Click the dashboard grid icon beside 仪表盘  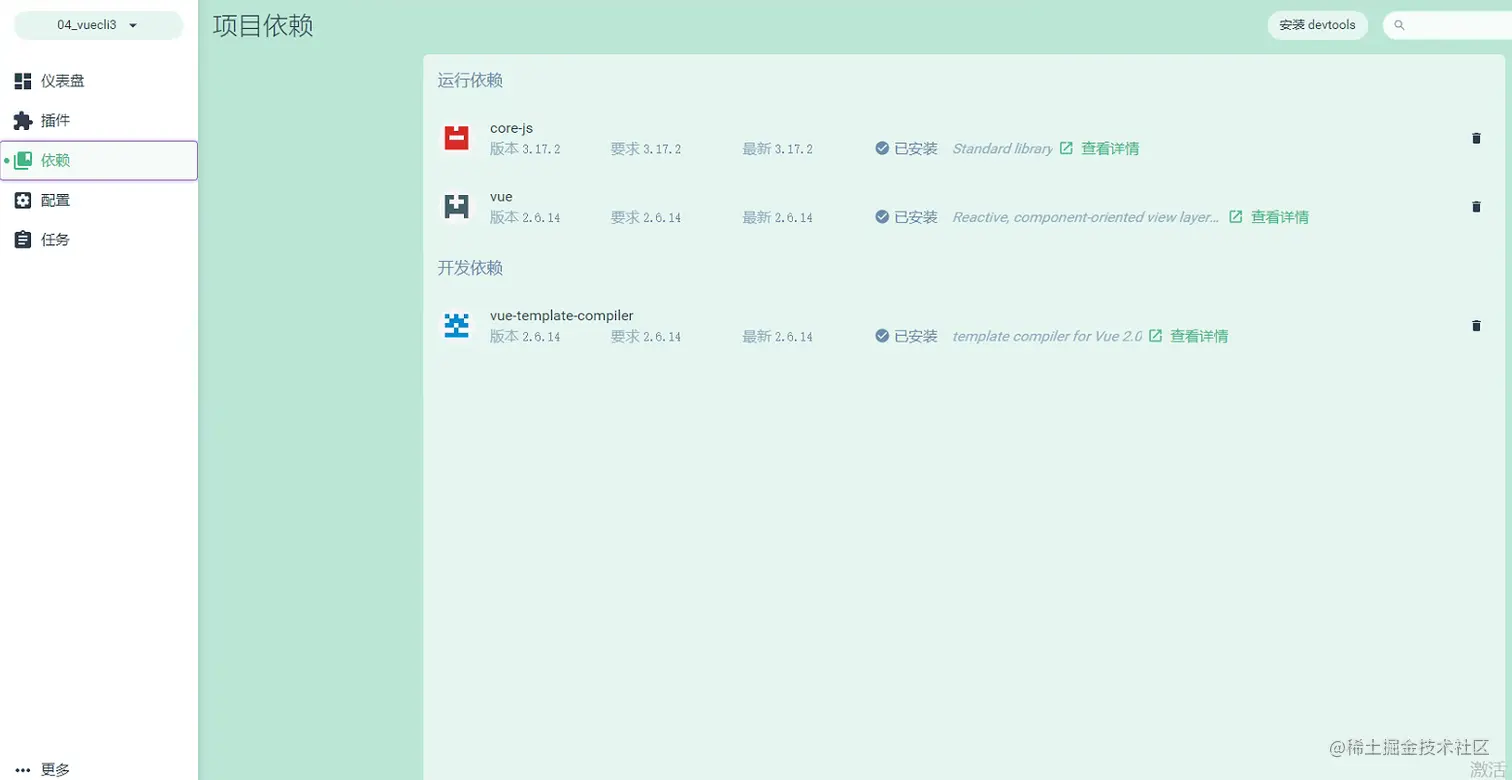click(x=23, y=81)
